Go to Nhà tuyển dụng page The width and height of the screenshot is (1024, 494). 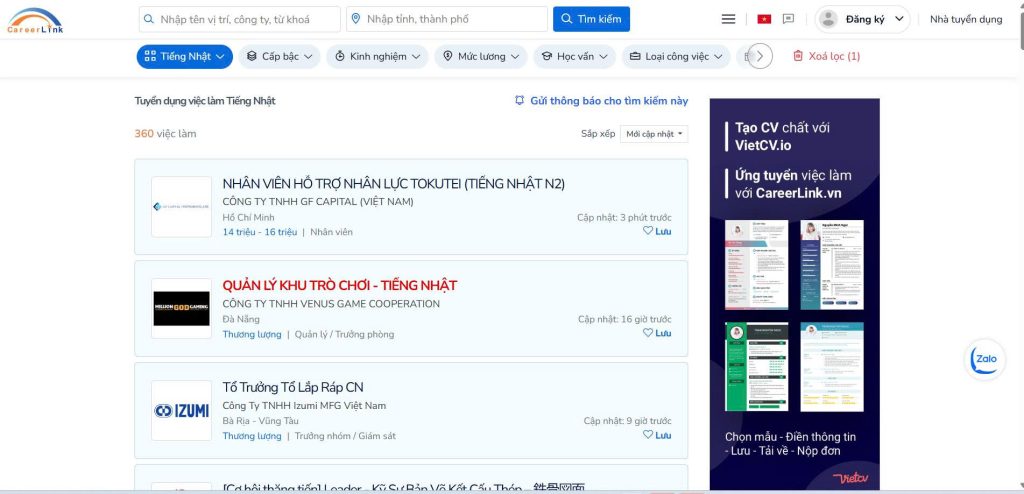coord(965,19)
